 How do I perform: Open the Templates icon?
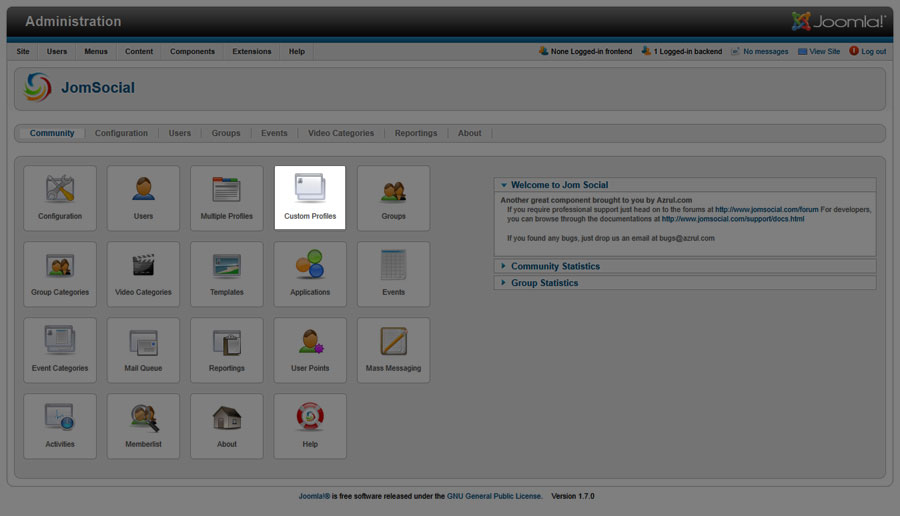227,274
